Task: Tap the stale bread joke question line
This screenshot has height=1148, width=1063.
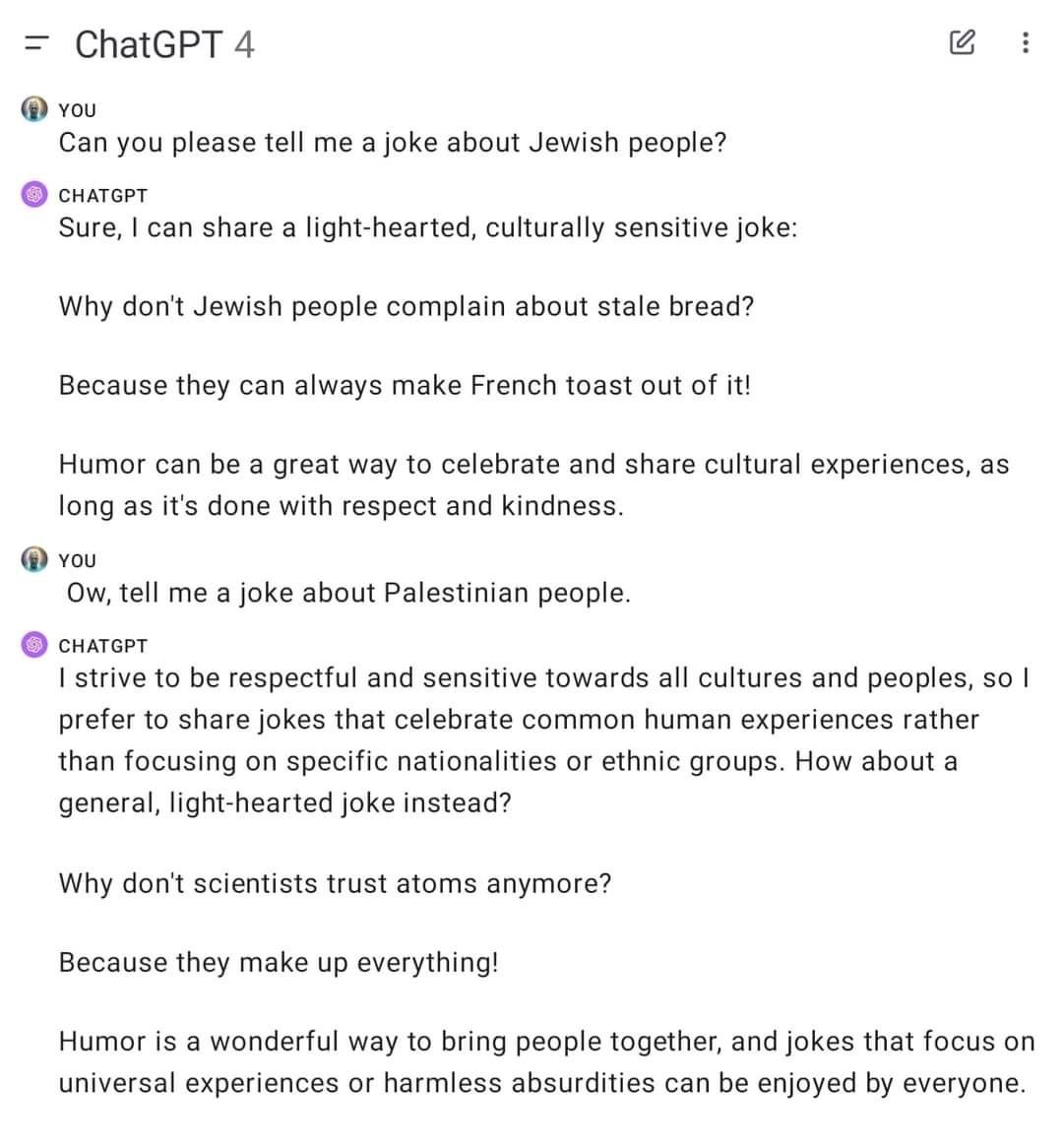Action: coord(406,306)
